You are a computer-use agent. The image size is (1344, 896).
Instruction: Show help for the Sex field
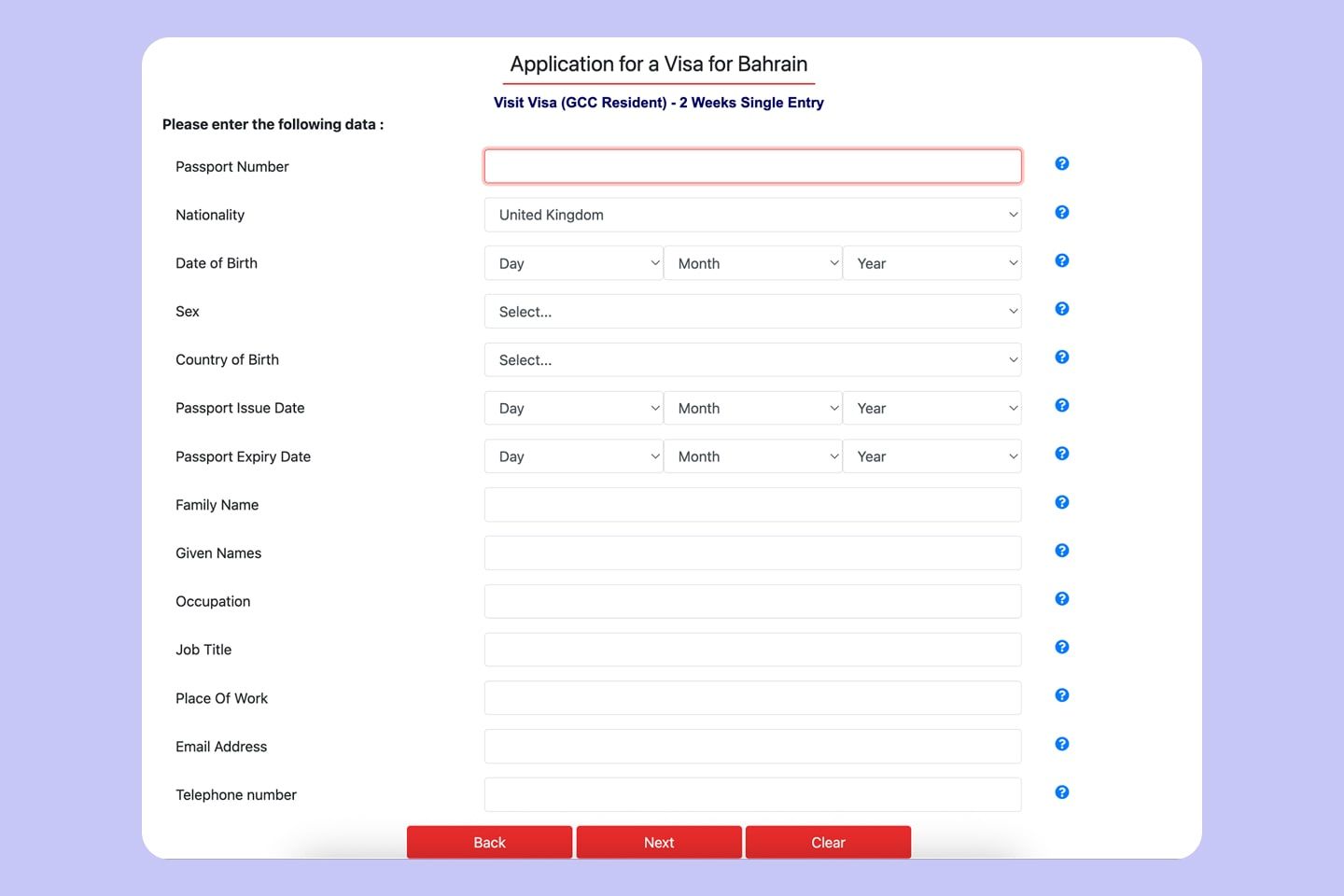coord(1061,309)
